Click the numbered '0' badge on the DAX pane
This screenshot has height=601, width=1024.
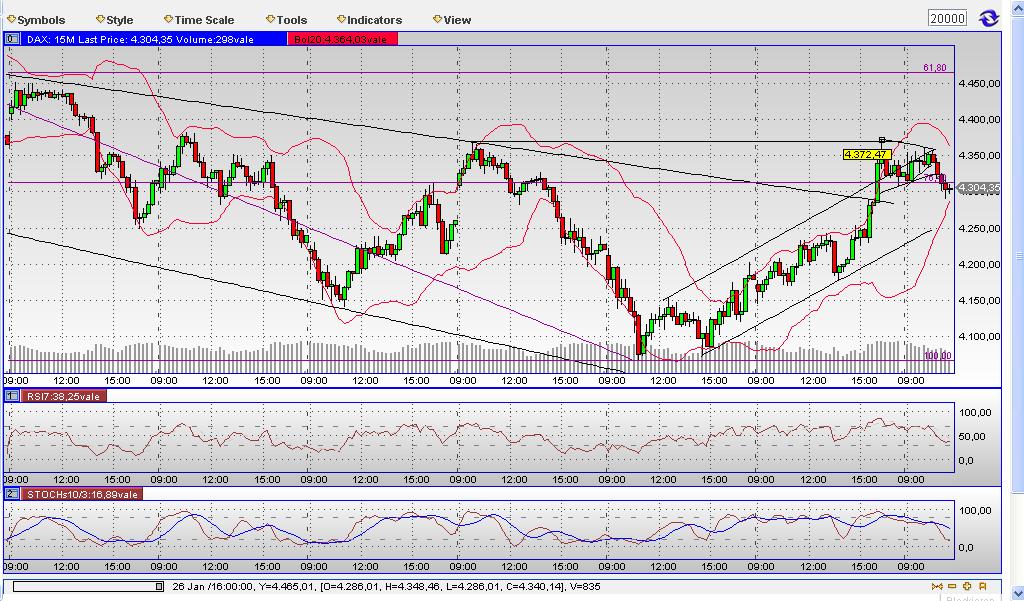click(12, 38)
